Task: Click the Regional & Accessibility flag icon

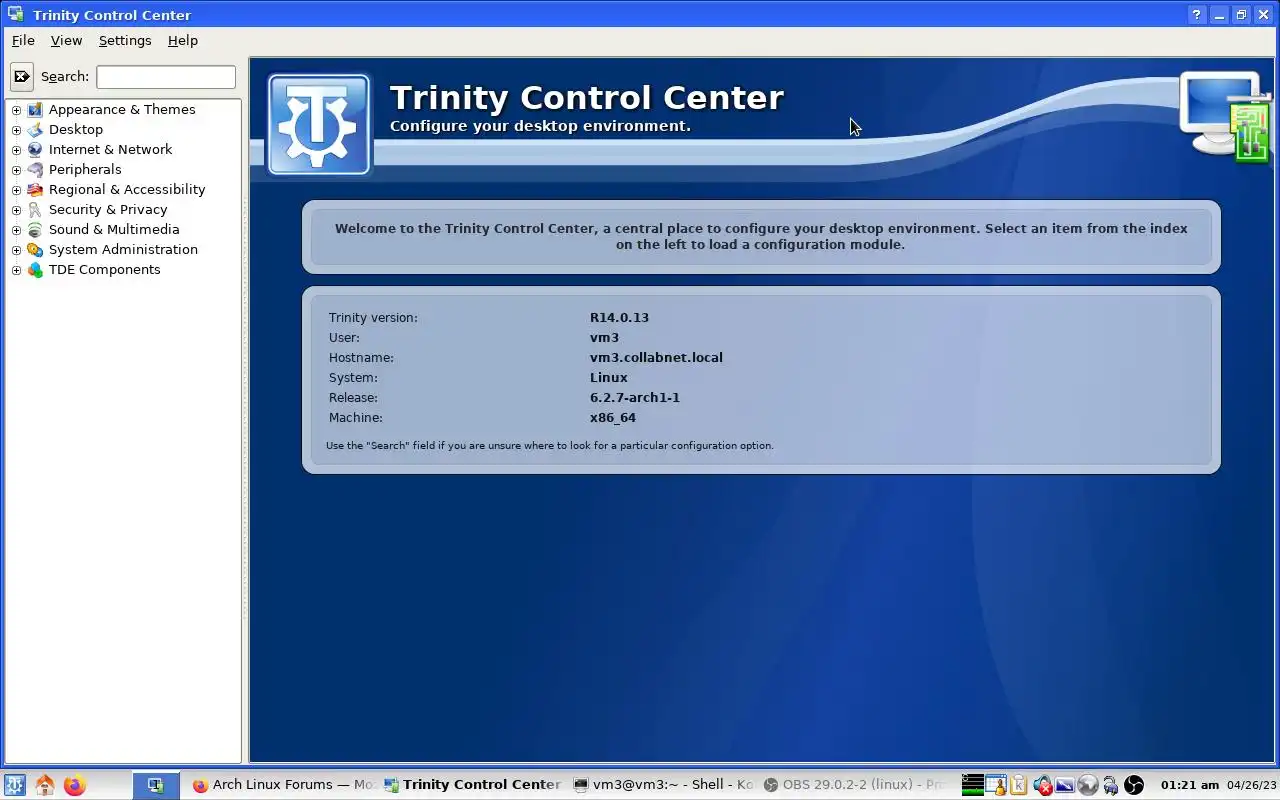Action: click(35, 189)
